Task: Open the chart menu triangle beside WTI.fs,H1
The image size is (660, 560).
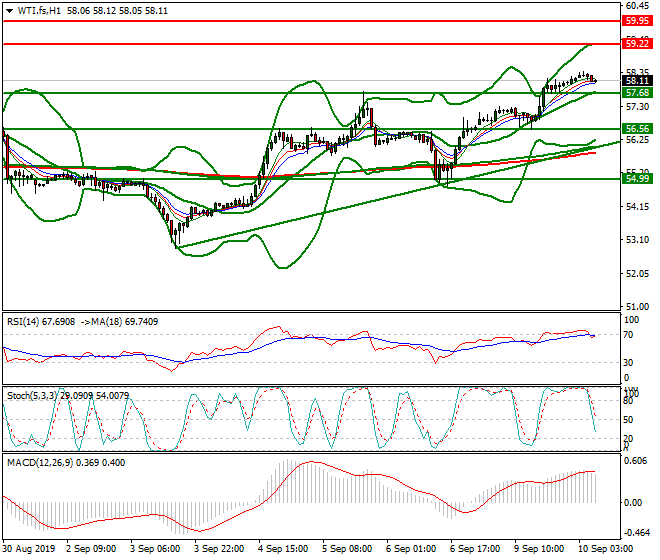Action: [9, 11]
